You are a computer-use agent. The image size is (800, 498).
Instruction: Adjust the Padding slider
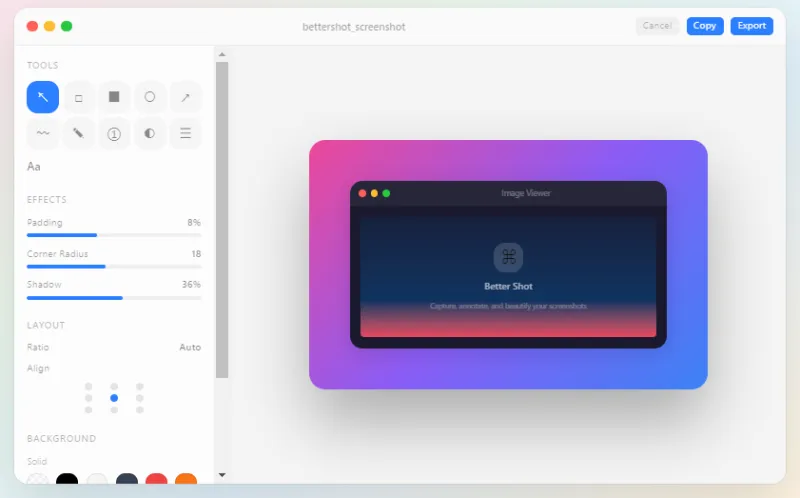coord(114,235)
